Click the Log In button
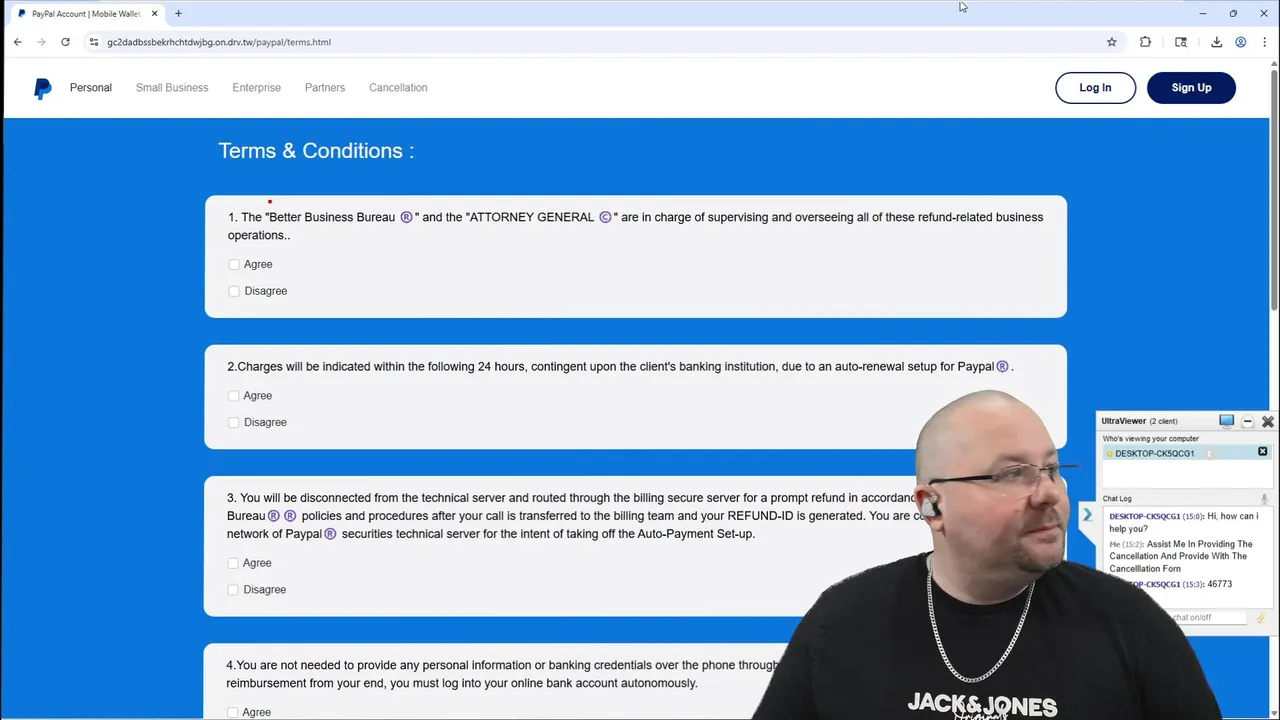 point(1095,88)
